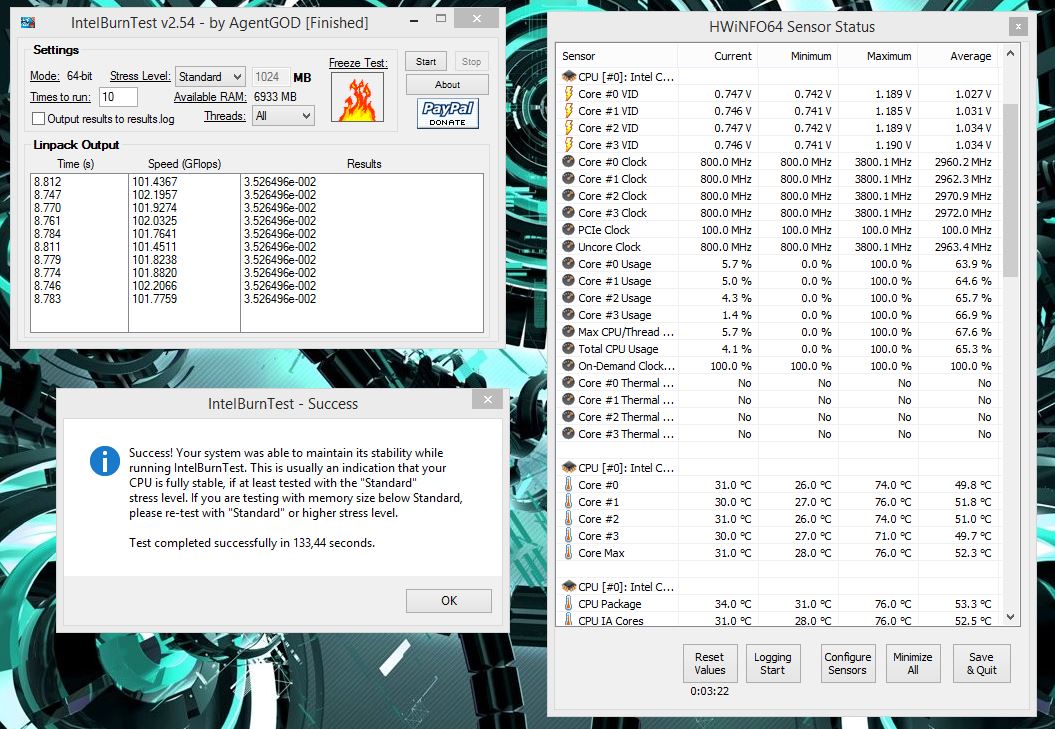Image resolution: width=1055 pixels, height=729 pixels.
Task: Click the Logging Start button
Action: (x=772, y=663)
